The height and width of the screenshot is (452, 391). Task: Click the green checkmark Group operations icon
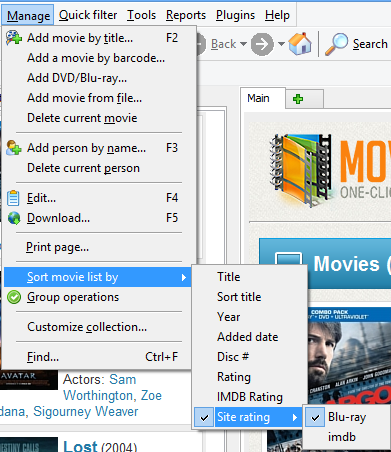click(14, 297)
